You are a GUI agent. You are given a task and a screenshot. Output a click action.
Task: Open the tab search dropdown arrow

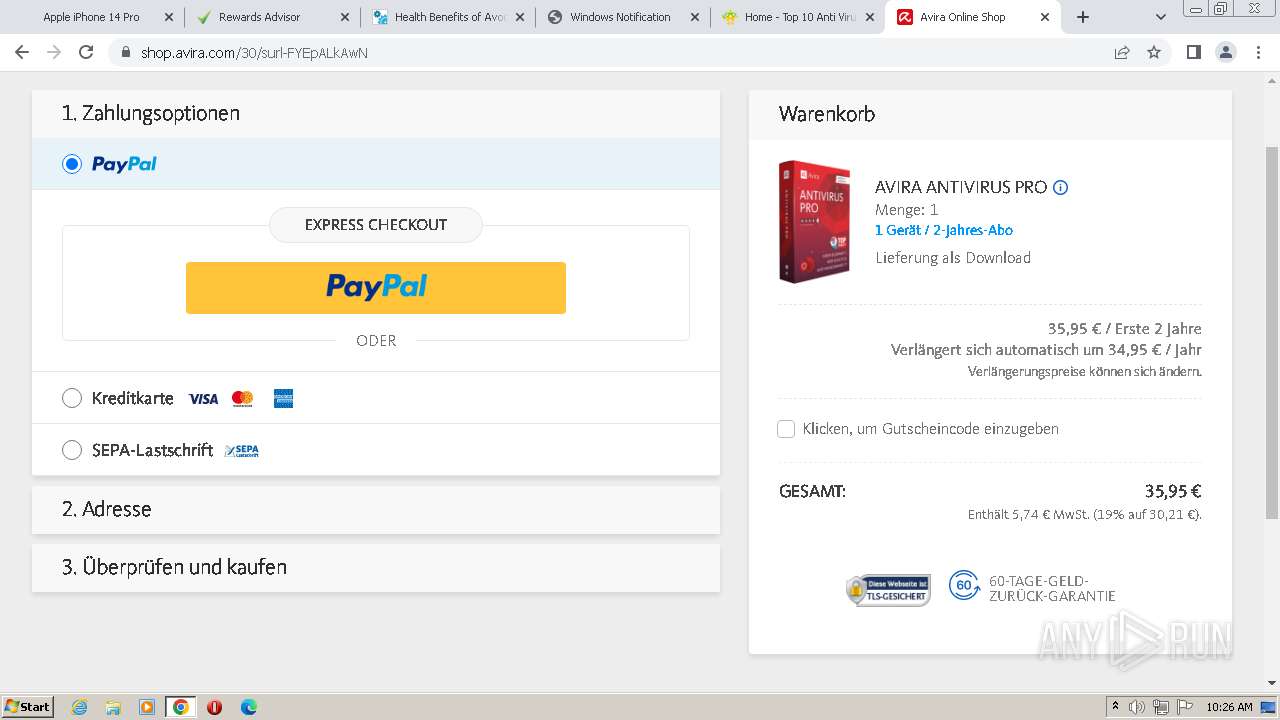1161,17
